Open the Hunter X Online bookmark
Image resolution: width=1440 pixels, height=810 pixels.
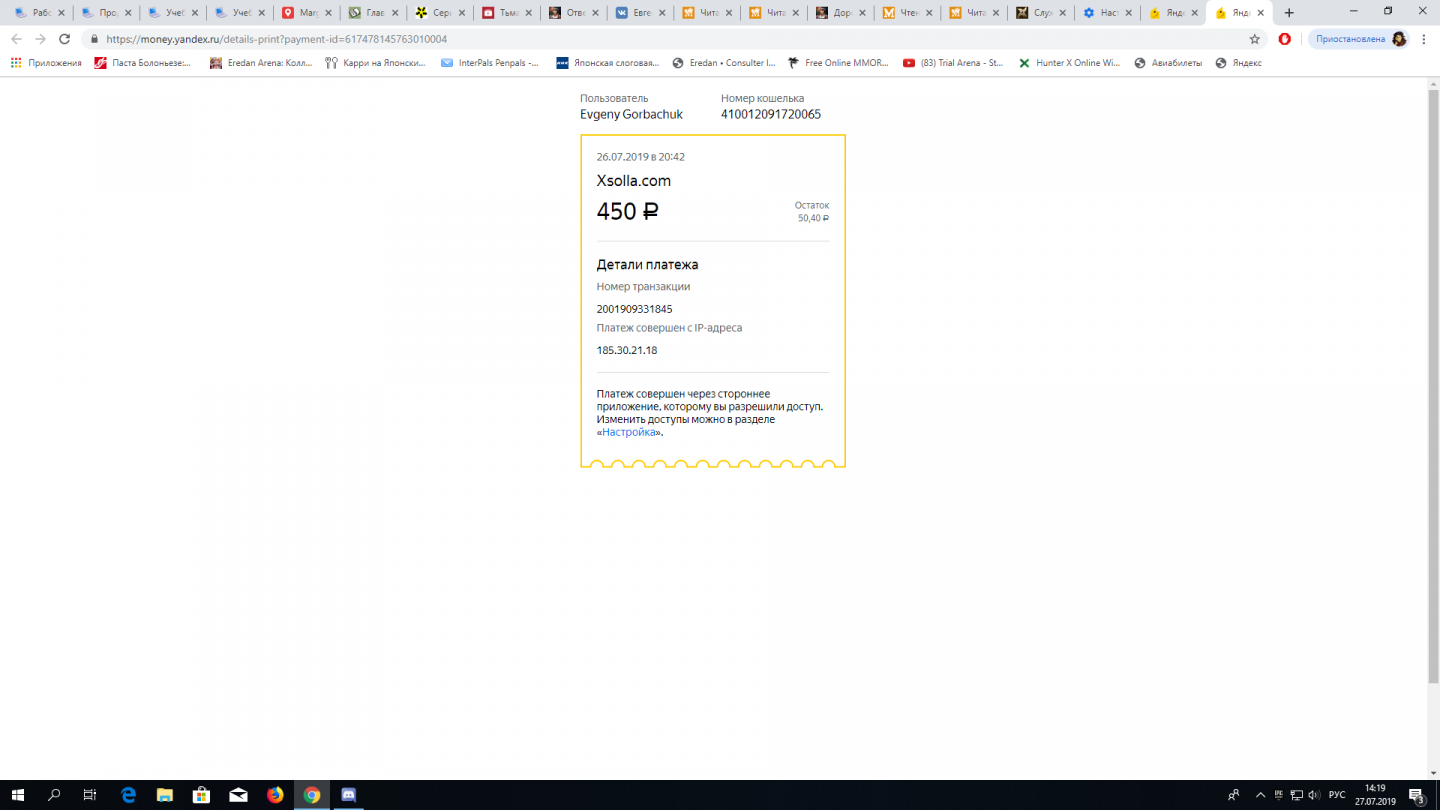1069,63
